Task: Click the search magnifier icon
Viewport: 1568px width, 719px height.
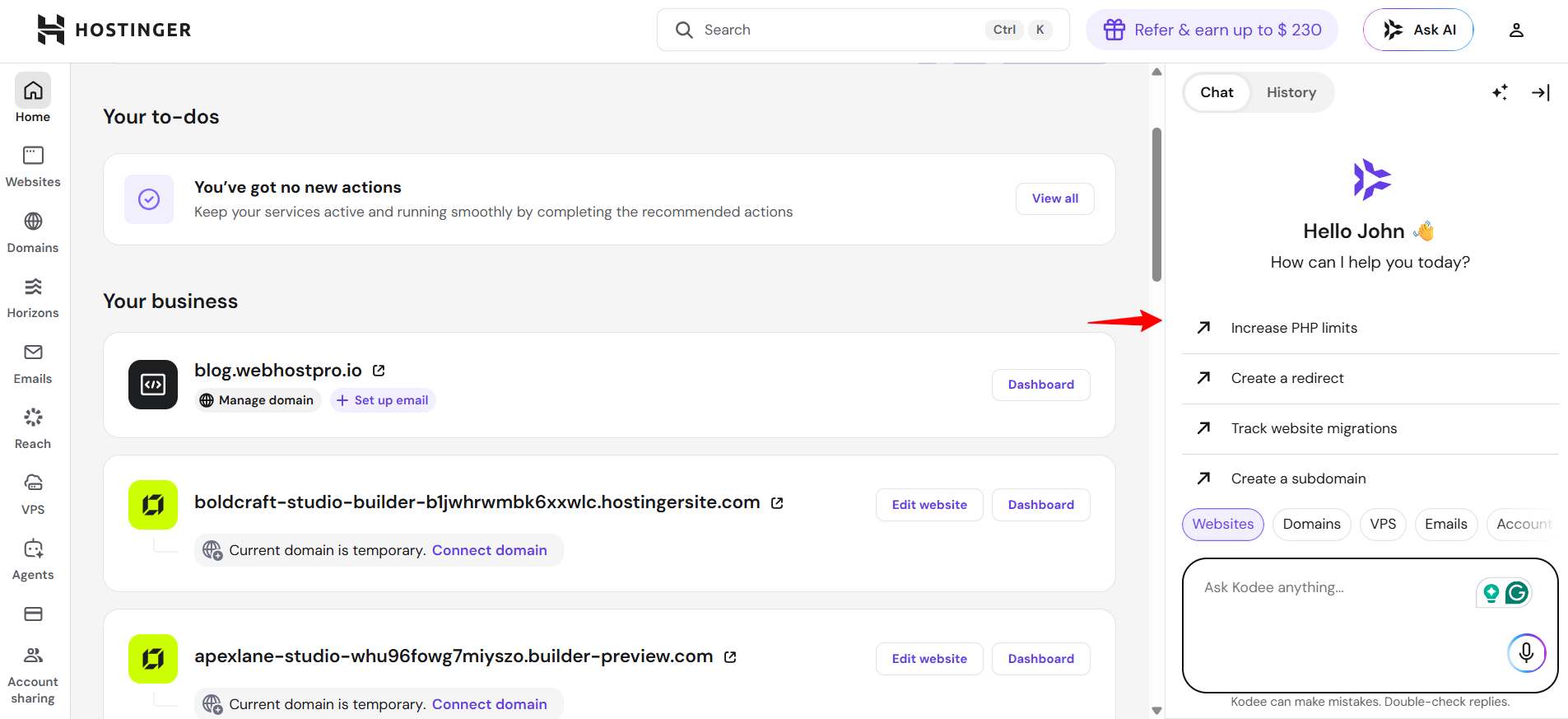Action: click(684, 30)
